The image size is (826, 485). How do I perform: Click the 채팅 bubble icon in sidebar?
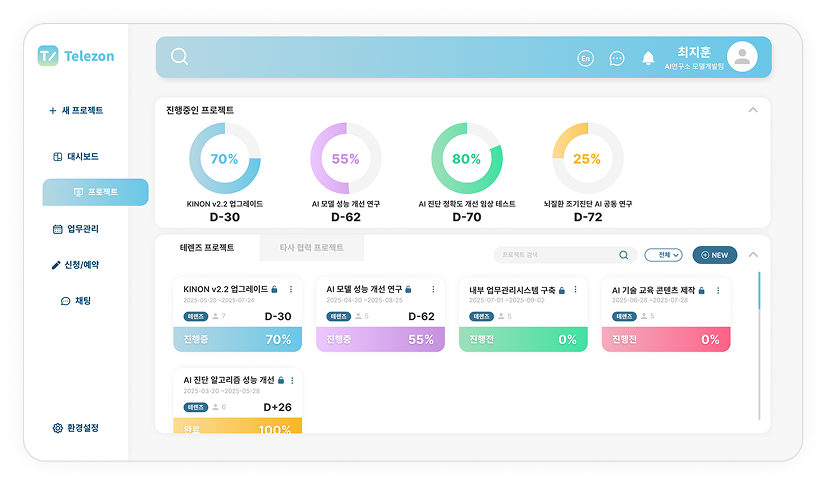point(65,301)
